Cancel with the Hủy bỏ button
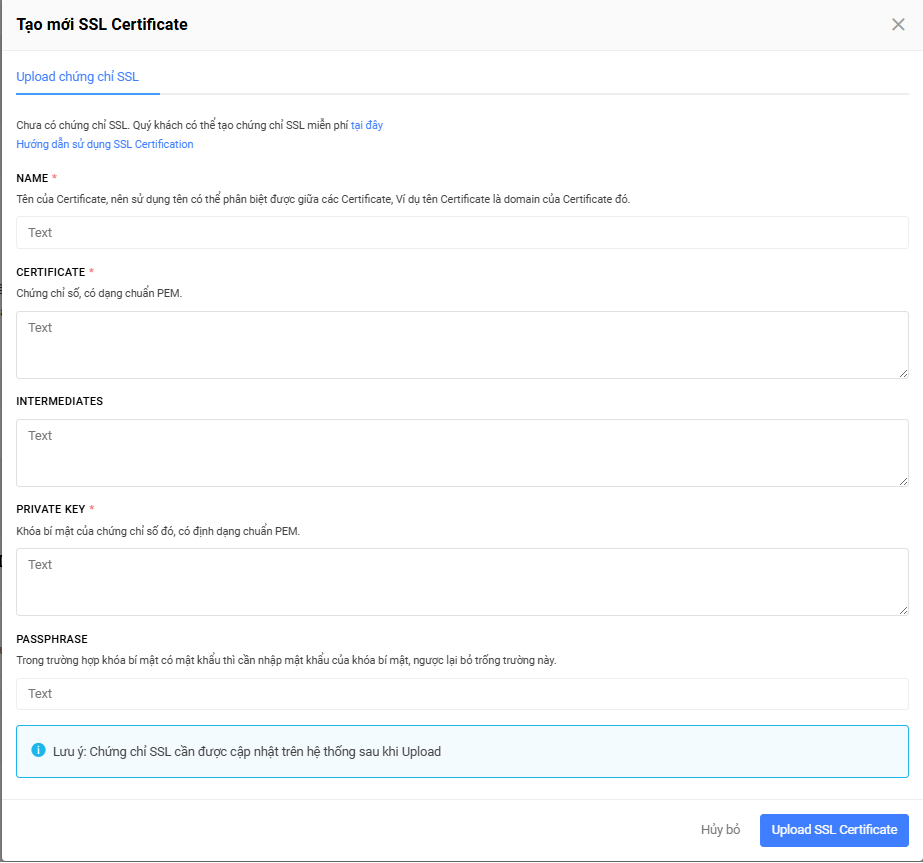Image resolution: width=923 pixels, height=863 pixels. (720, 830)
